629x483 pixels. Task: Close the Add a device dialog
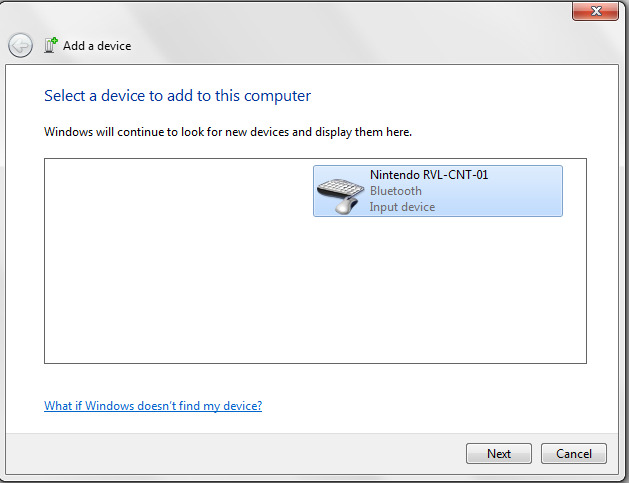tap(595, 10)
